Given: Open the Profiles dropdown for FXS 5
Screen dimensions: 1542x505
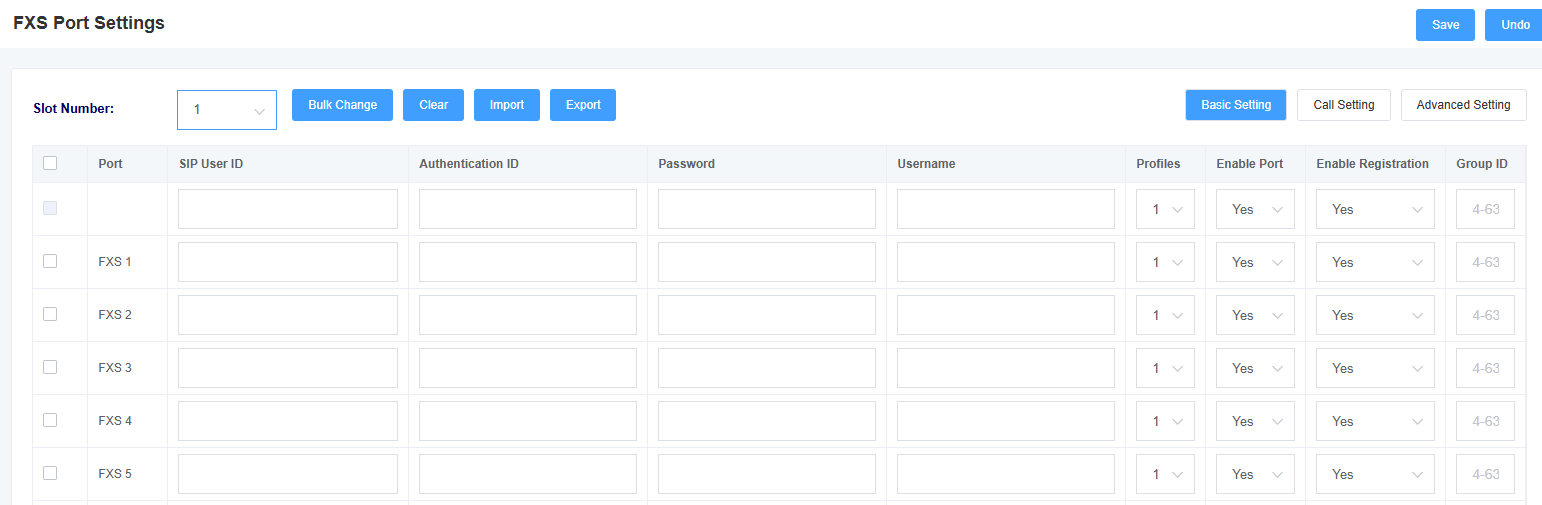Looking at the screenshot, I should click(x=1165, y=474).
